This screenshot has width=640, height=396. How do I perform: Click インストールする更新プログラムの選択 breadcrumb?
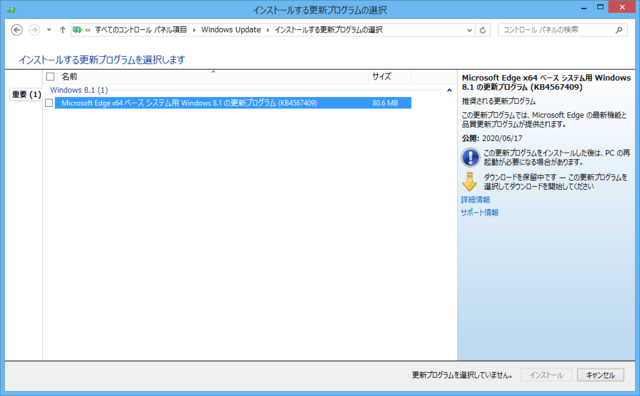pos(329,30)
